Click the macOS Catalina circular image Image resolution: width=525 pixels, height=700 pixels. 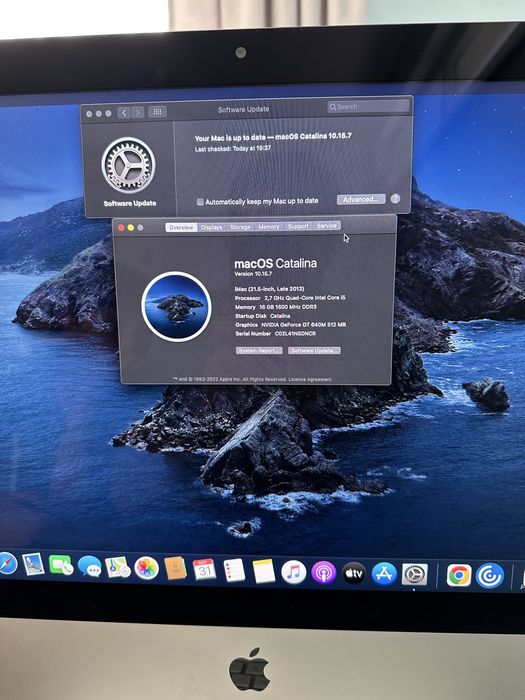tap(176, 307)
